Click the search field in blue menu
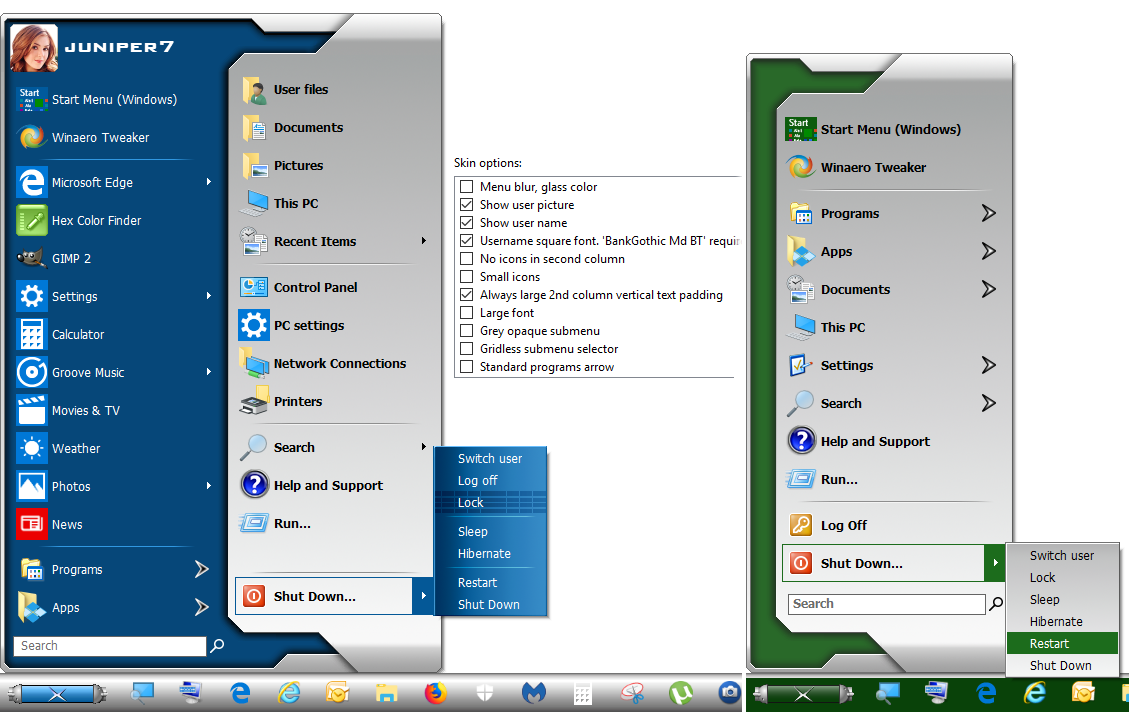The width and height of the screenshot is (1130, 712). pyautogui.click(x=110, y=646)
